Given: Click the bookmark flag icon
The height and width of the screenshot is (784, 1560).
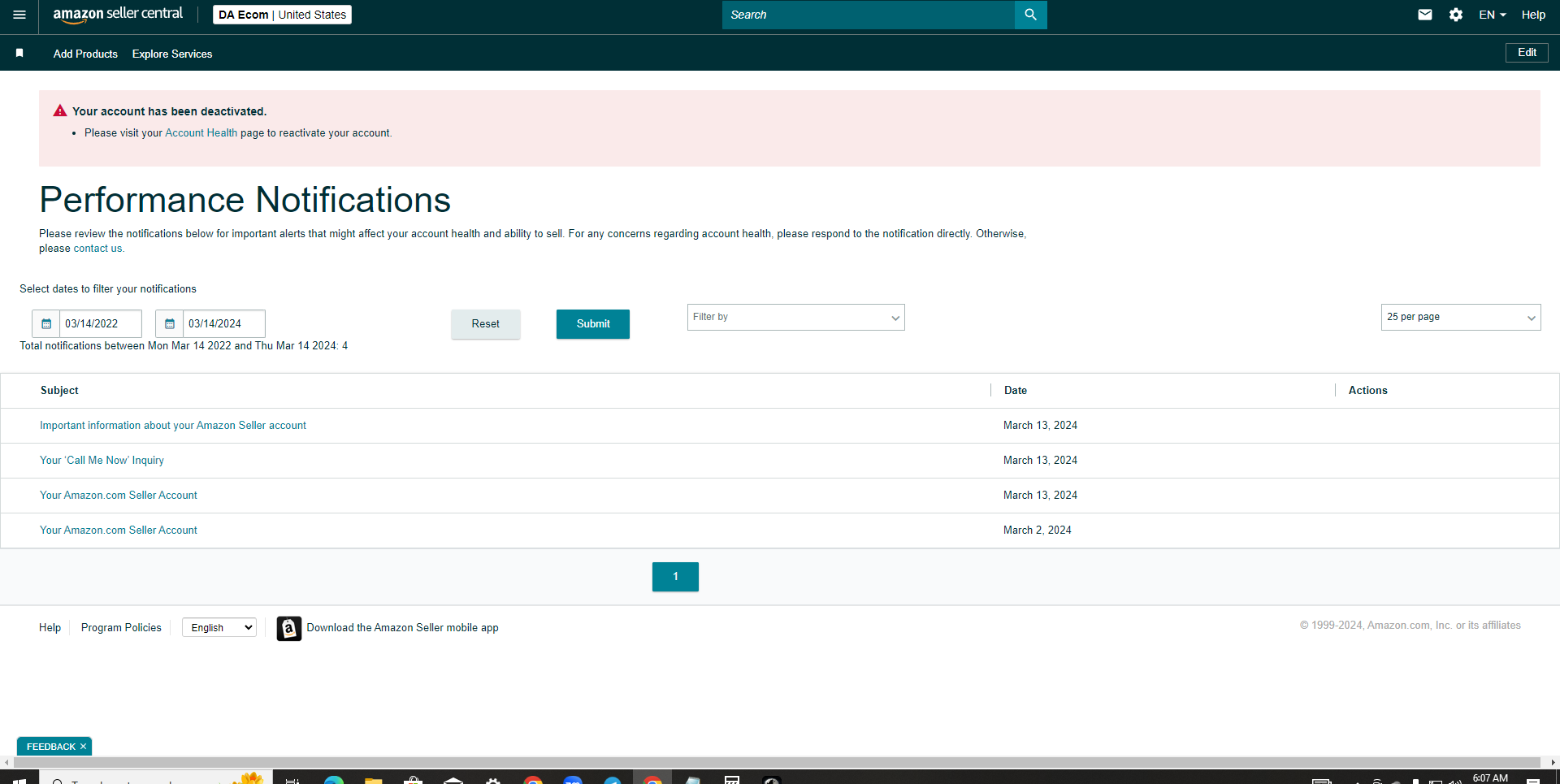Looking at the screenshot, I should (x=19, y=53).
